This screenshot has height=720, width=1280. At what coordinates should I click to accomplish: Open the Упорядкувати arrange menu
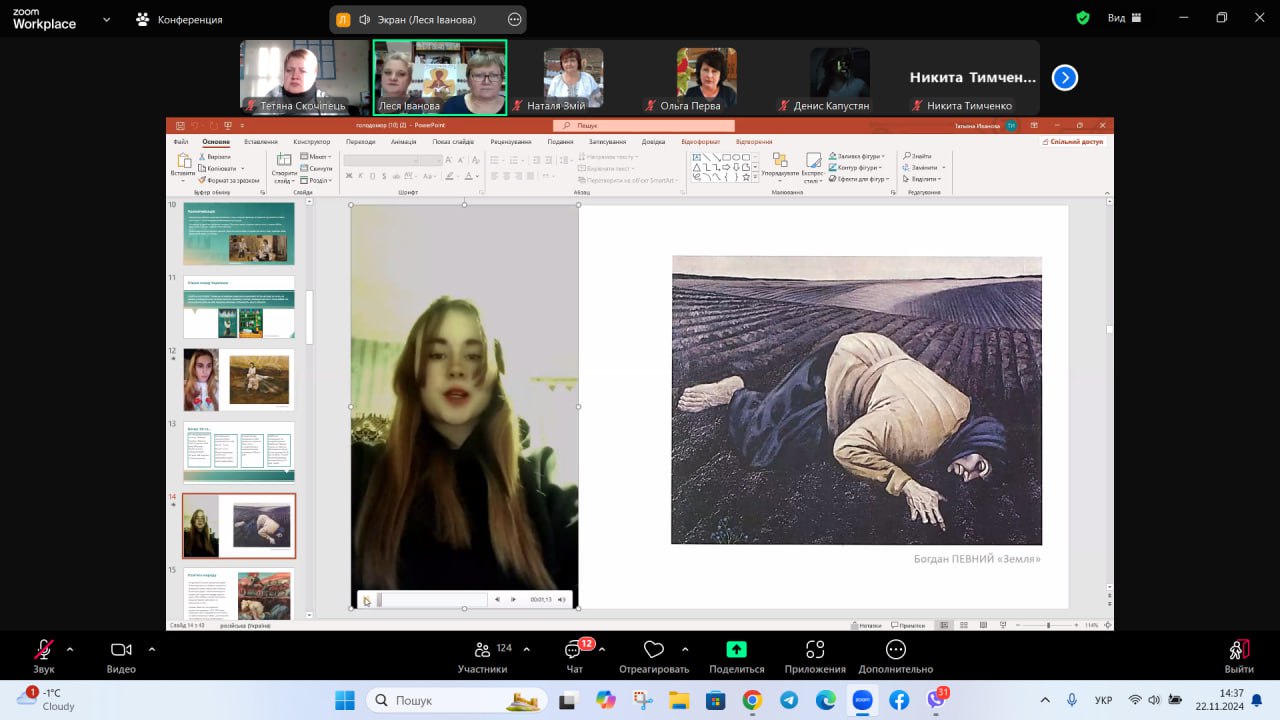[780, 168]
